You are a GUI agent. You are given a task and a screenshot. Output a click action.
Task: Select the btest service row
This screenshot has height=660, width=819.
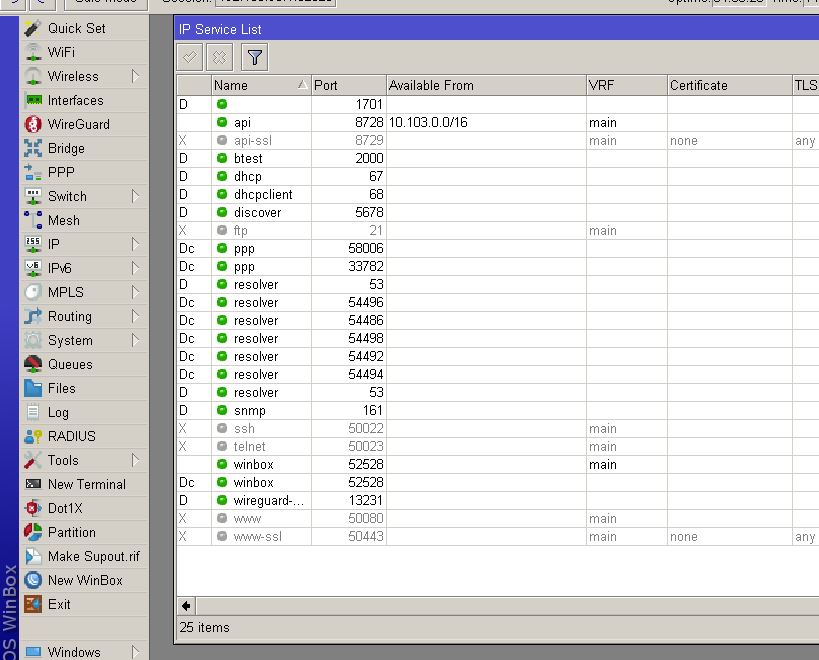click(498, 159)
